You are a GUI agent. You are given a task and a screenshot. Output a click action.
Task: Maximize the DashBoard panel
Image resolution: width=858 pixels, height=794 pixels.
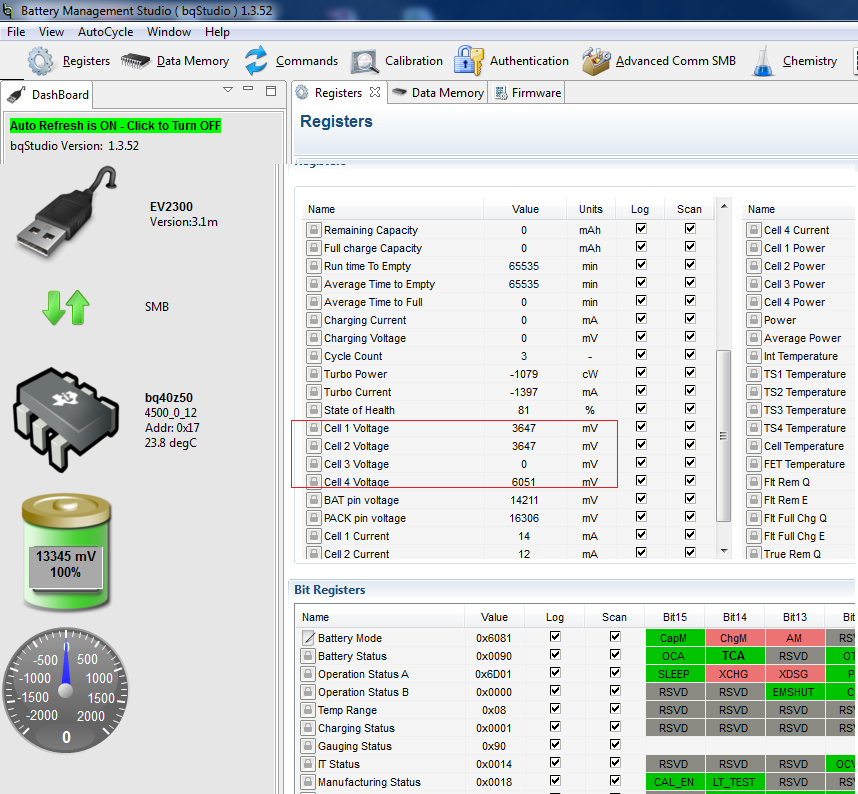pos(271,91)
